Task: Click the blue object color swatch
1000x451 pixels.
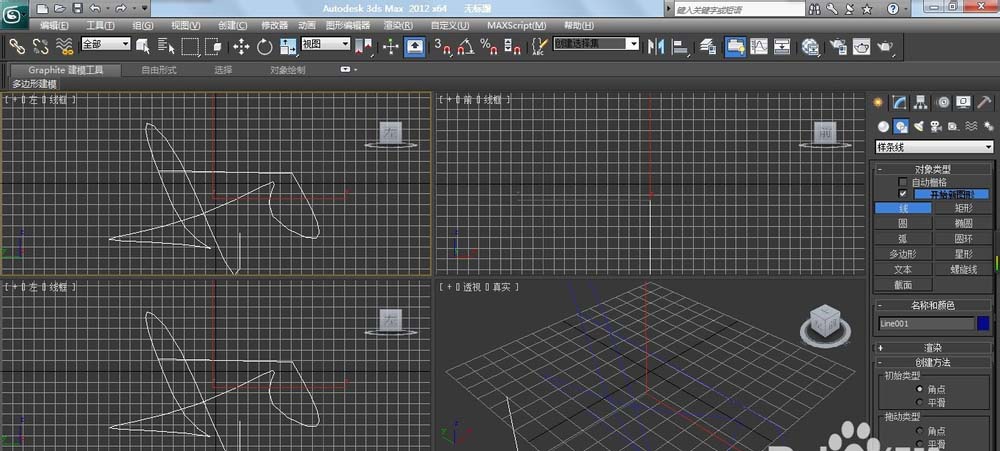Action: click(x=983, y=323)
